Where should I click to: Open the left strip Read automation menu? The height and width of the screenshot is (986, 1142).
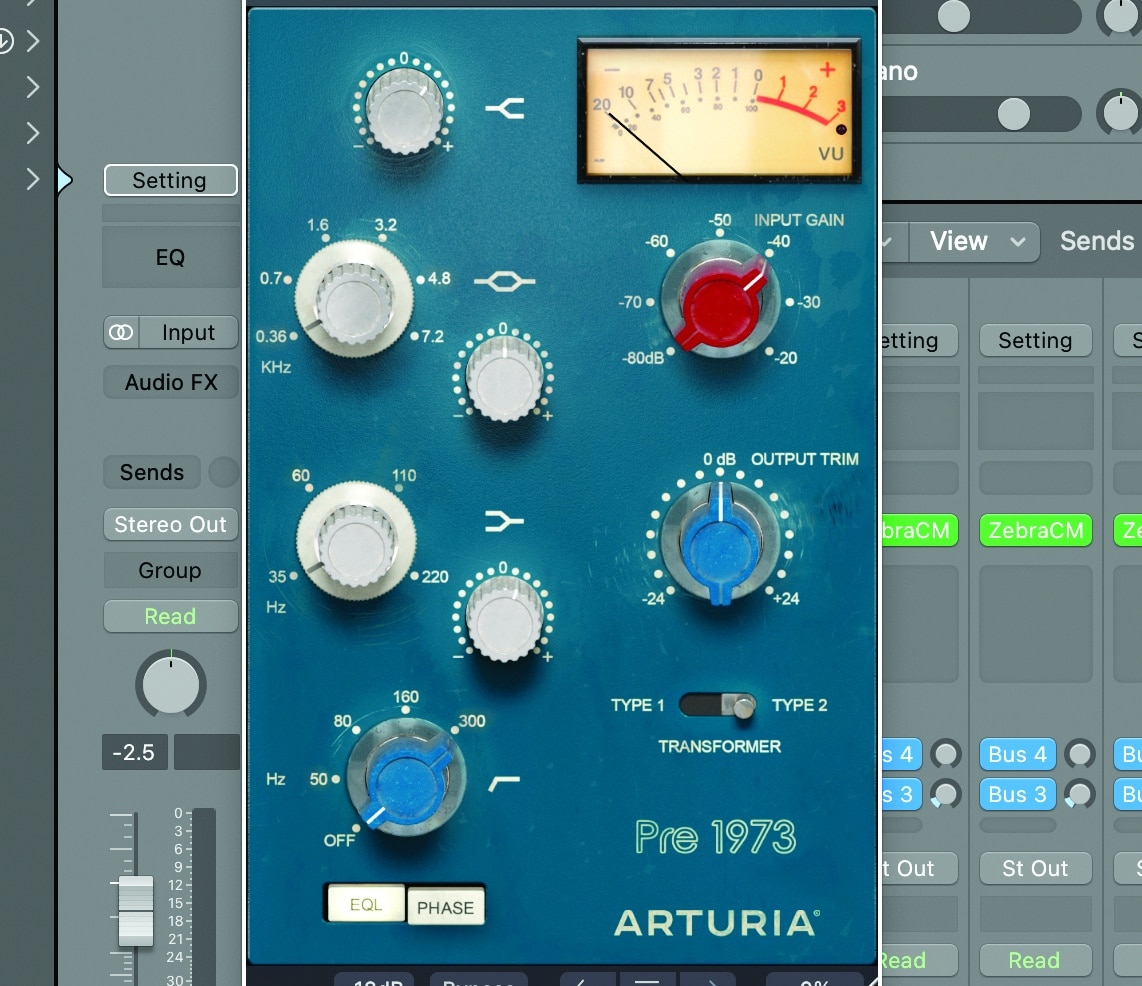point(170,616)
